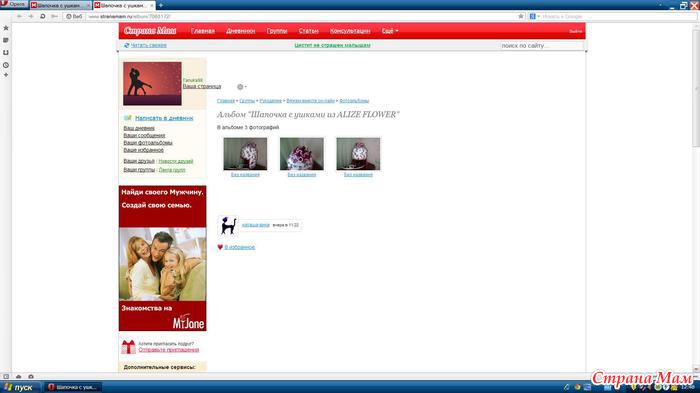This screenshot has width=700, height=393.
Task: Open the Opera sidebar history clock icon
Action: tap(6, 65)
